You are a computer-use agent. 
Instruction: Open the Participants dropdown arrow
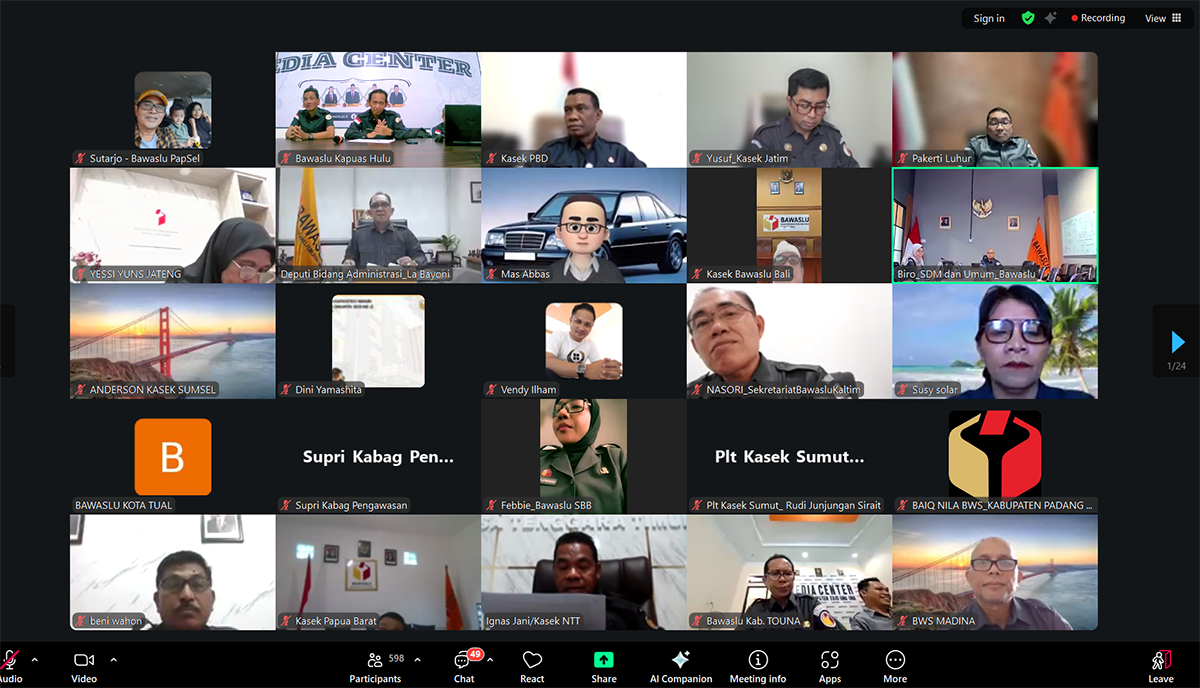[417, 660]
